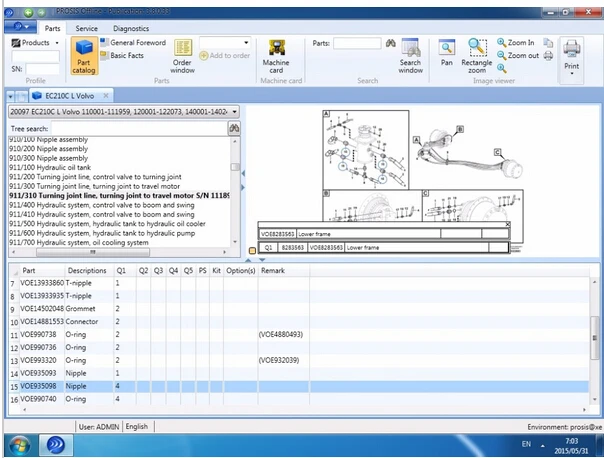Open General Foreword
The width and height of the screenshot is (604, 458).
pyautogui.click(x=133, y=43)
